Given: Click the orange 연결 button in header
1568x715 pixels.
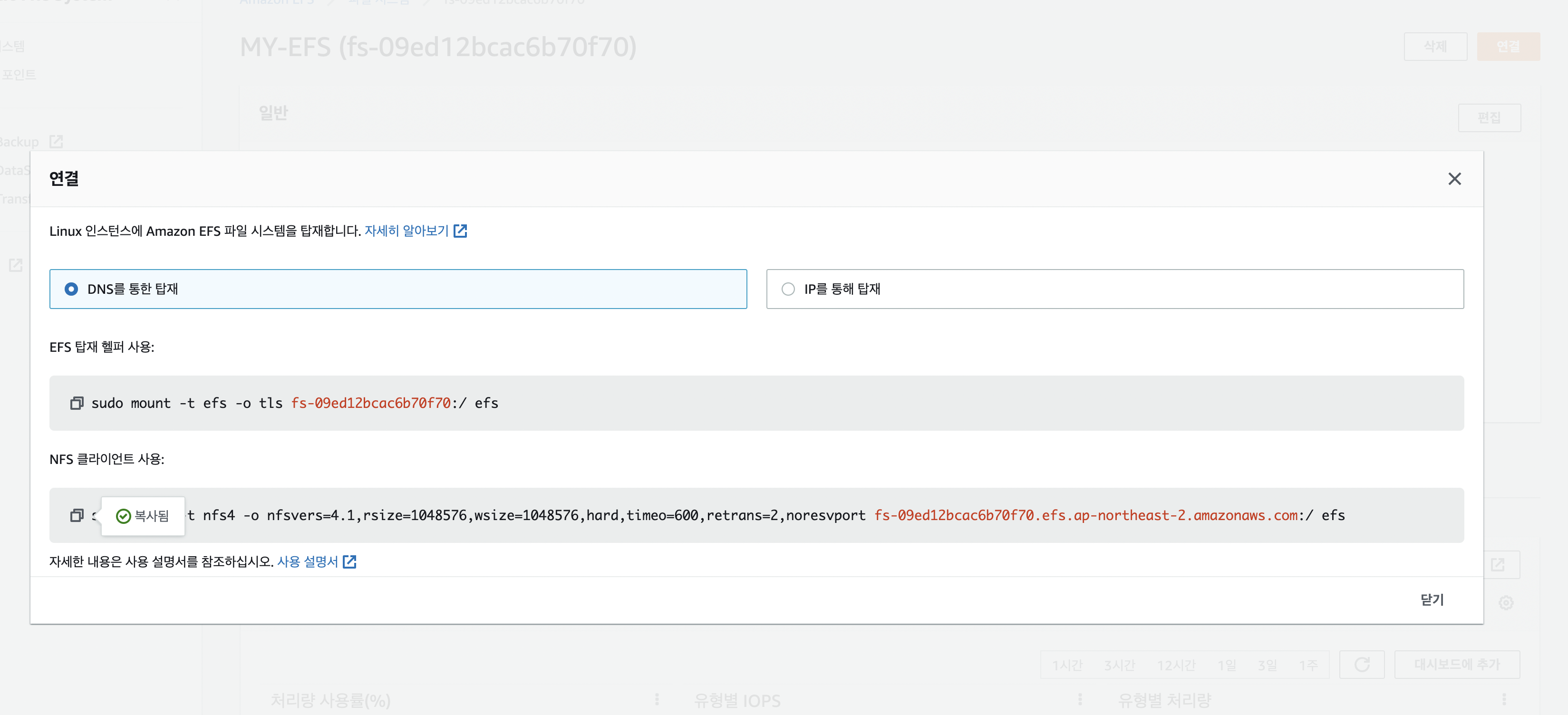Looking at the screenshot, I should (1508, 47).
